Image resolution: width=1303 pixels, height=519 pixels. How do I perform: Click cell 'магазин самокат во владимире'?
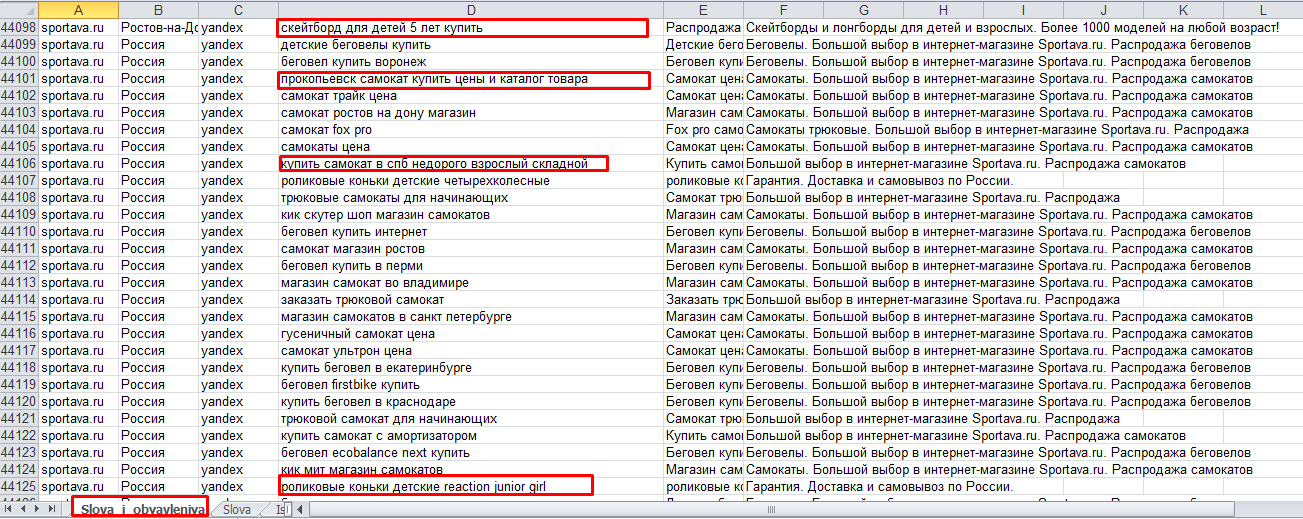tap(470, 283)
